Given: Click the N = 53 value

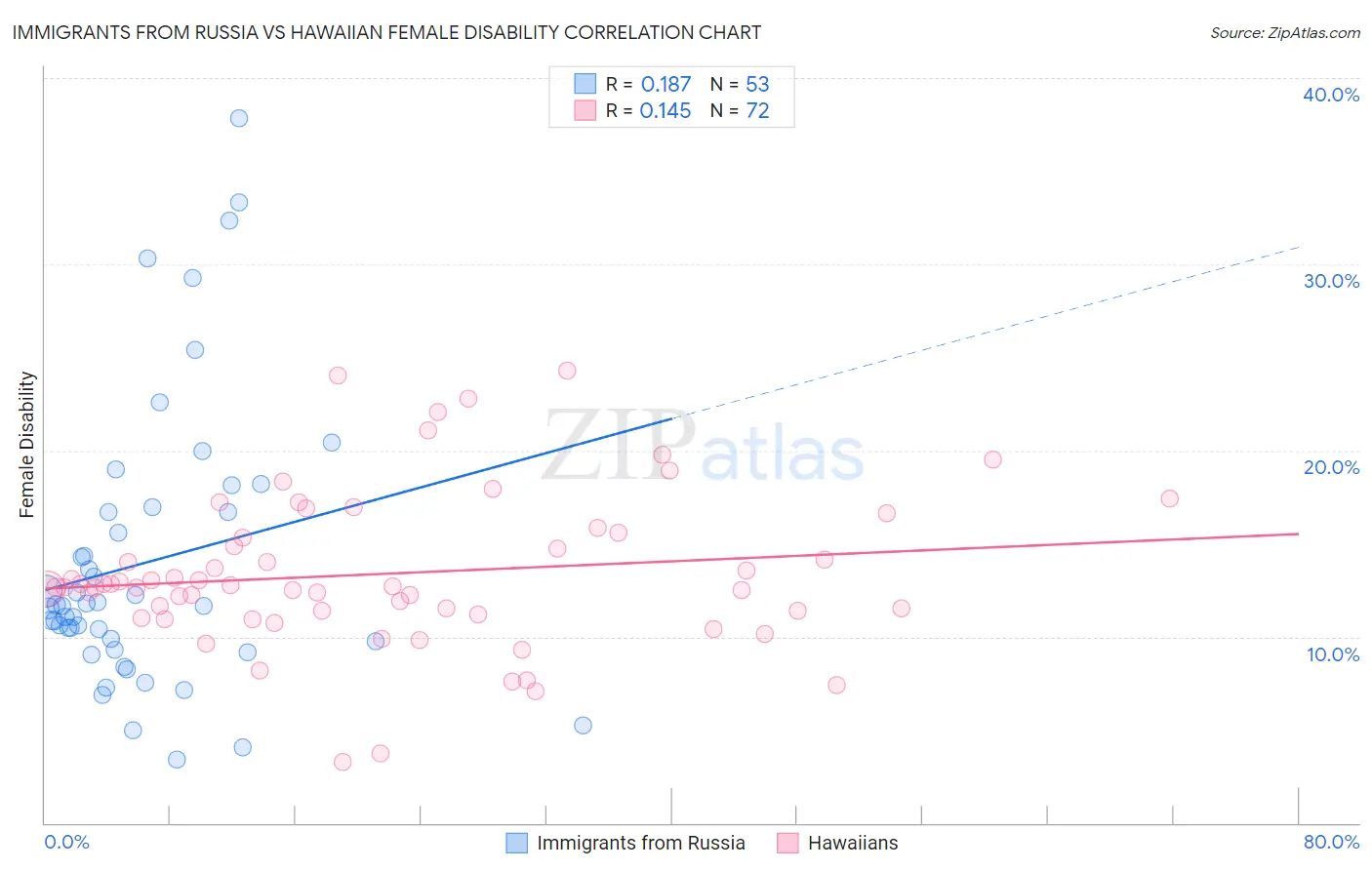Looking at the screenshot, I should 740,84.
